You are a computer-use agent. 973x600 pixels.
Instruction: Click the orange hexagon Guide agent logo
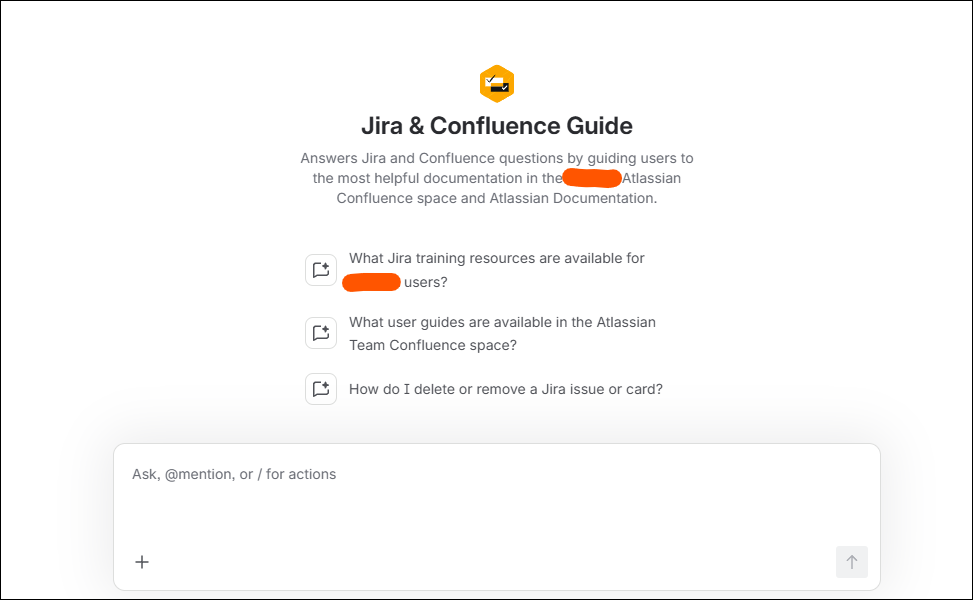pyautogui.click(x=496, y=83)
